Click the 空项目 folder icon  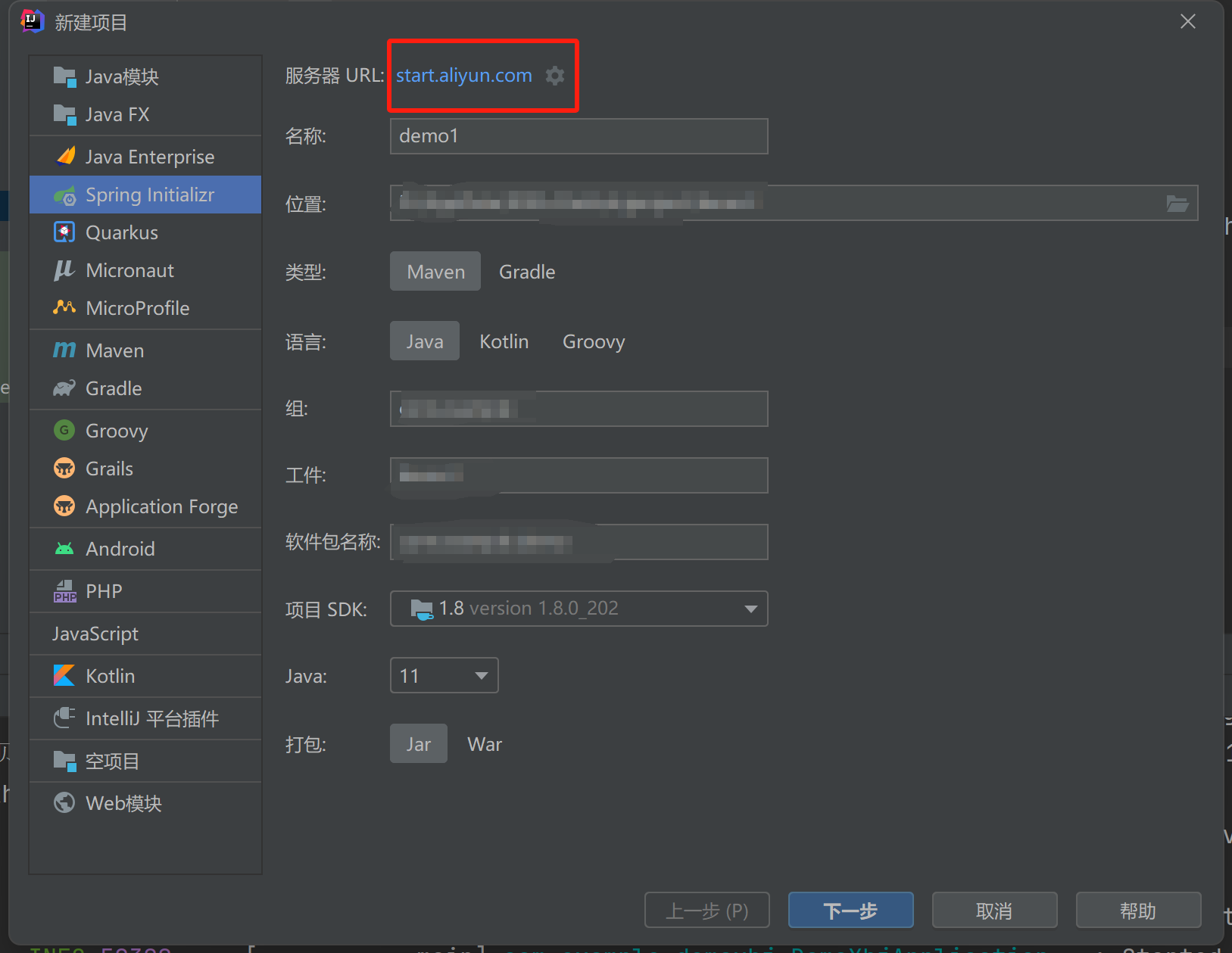65,761
